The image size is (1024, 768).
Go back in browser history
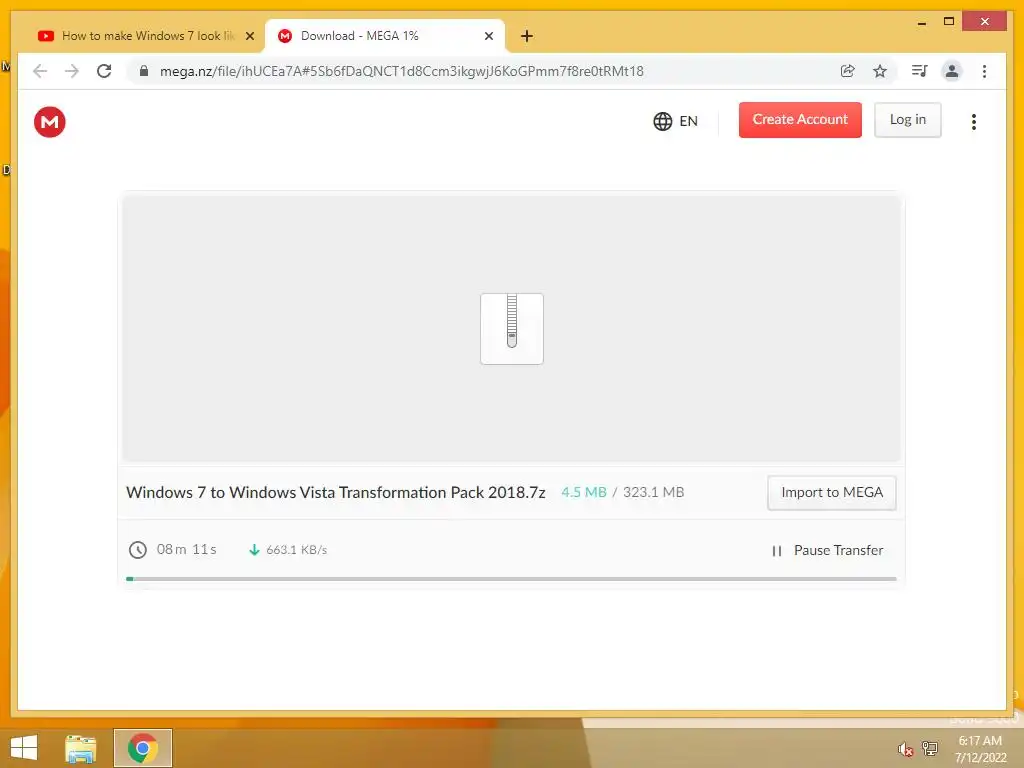click(40, 71)
